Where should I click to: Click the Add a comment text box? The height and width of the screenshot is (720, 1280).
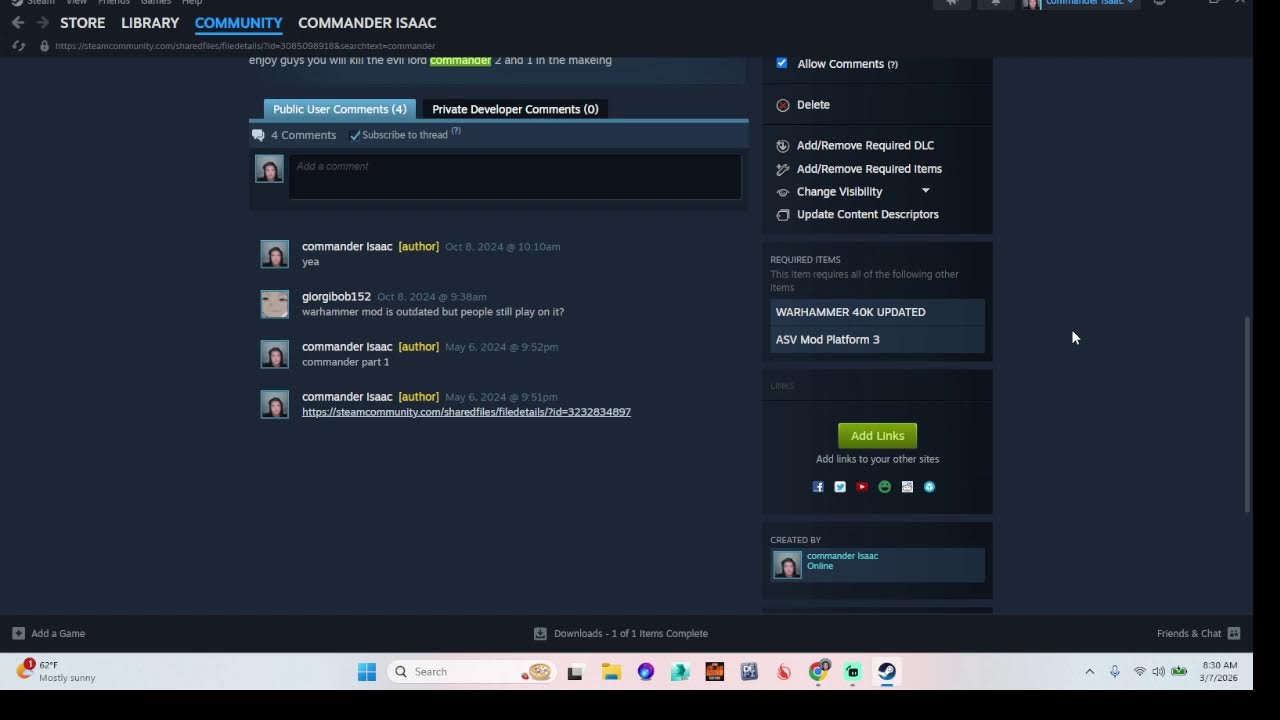click(x=515, y=176)
